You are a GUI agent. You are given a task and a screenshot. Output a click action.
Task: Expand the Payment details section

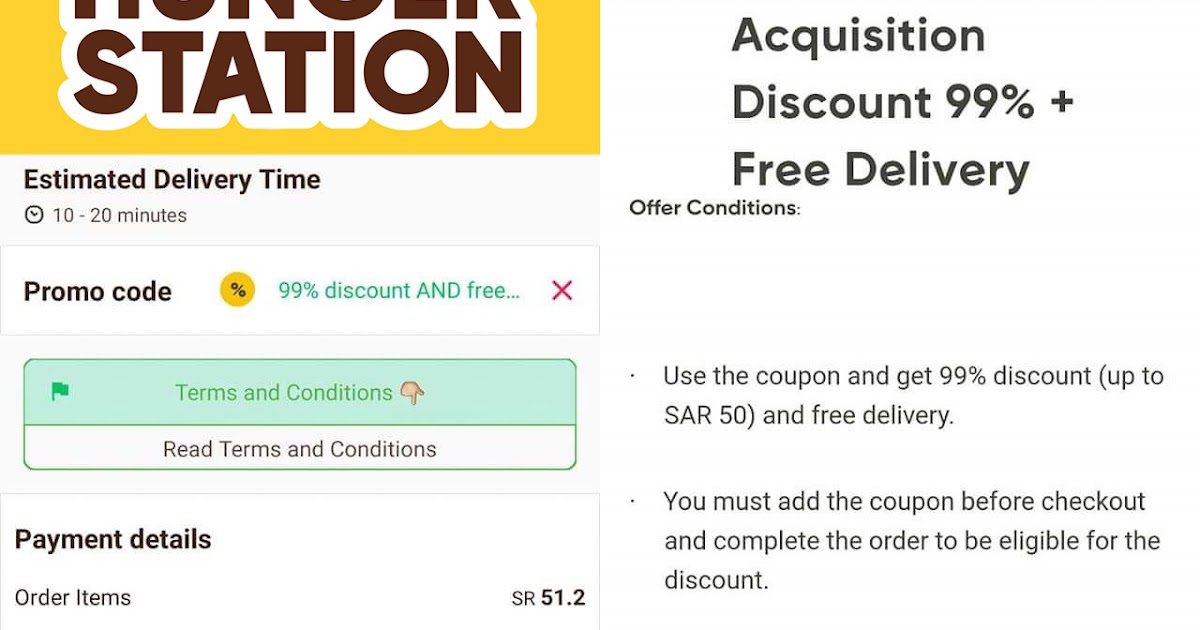[113, 539]
